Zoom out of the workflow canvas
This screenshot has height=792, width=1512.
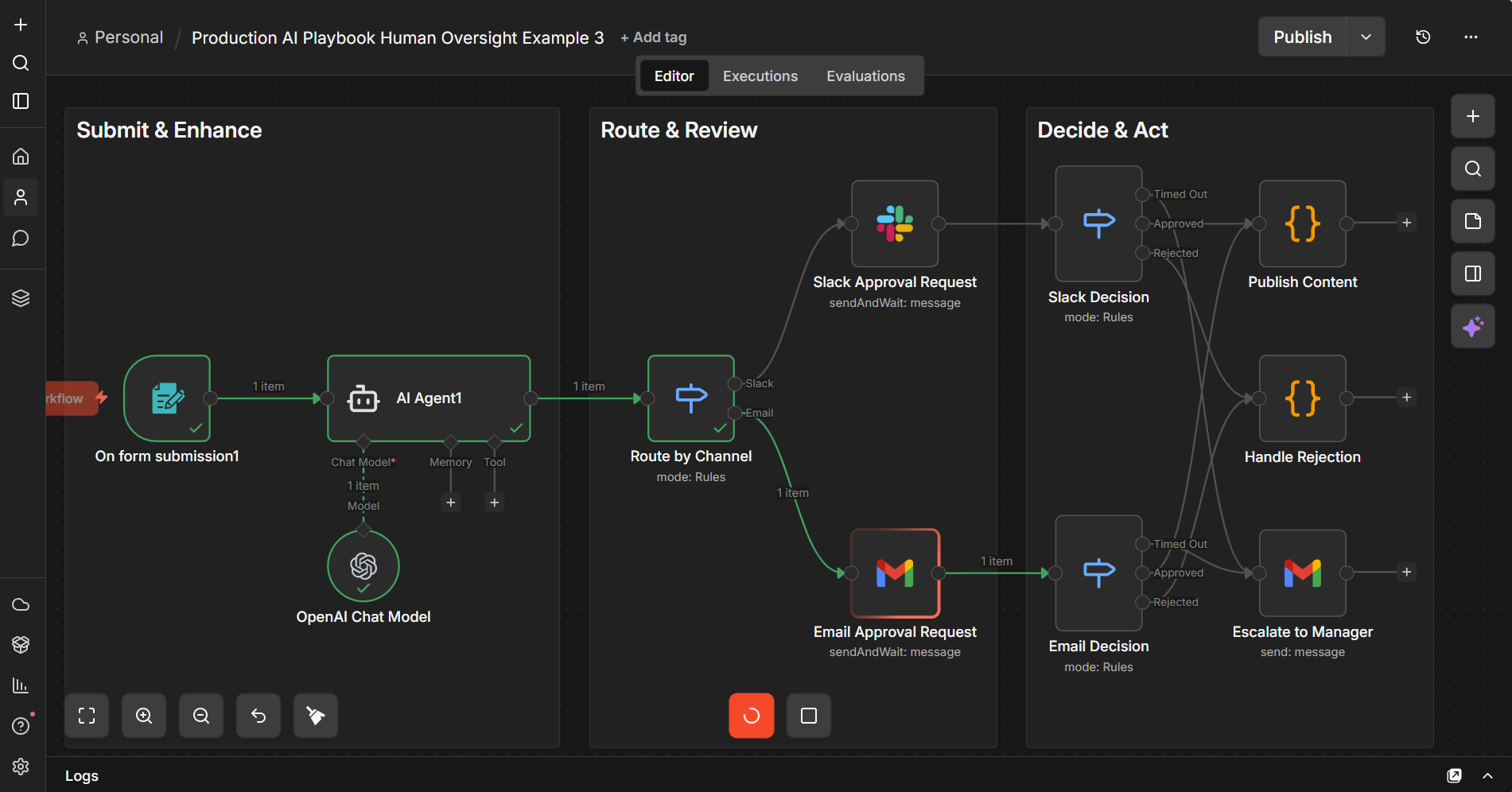tap(201, 716)
